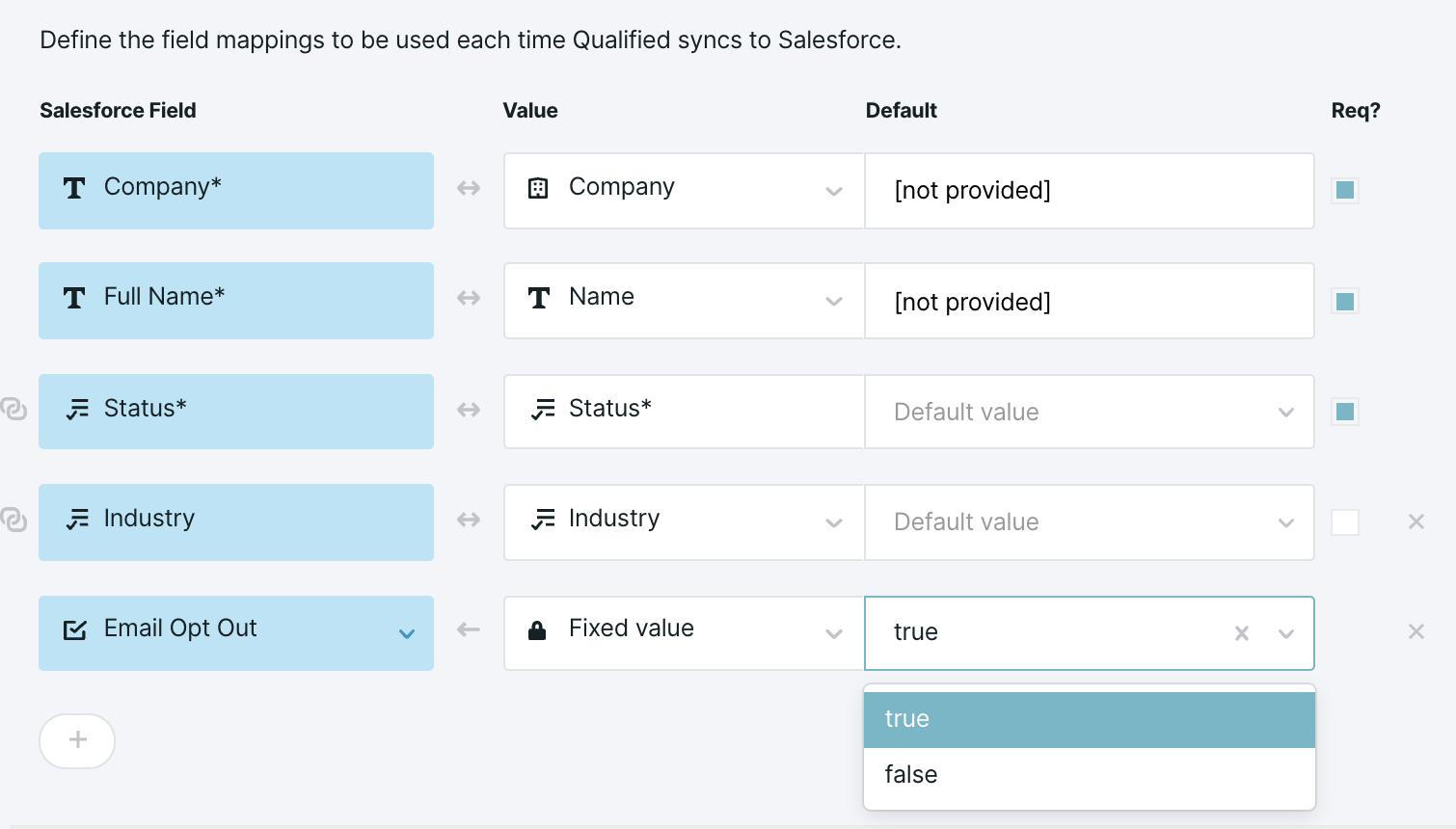The width and height of the screenshot is (1456, 829).
Task: Click the plus button to add a new mapping
Action: click(77, 740)
